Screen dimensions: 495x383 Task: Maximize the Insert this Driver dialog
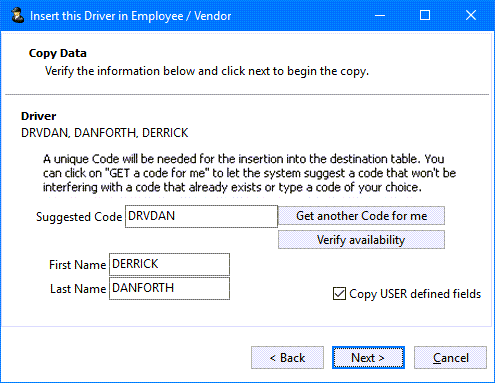point(425,15)
